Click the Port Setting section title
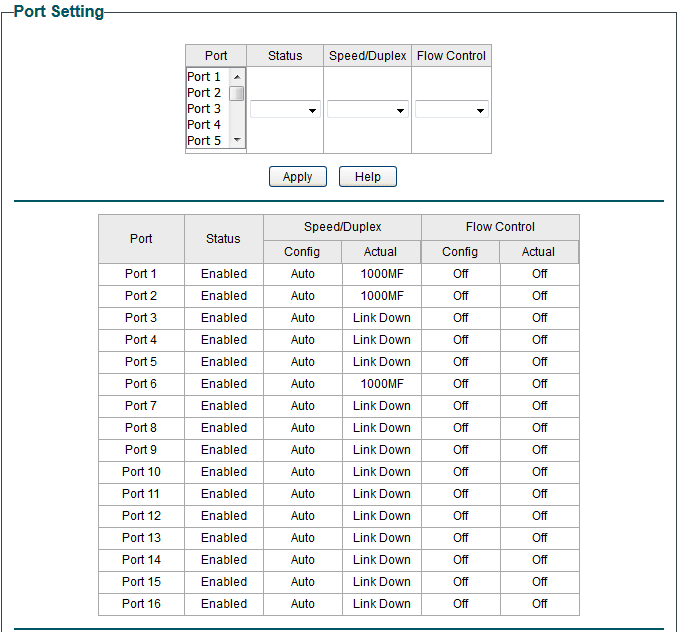Image resolution: width=677 pixels, height=632 pixels. (x=59, y=12)
